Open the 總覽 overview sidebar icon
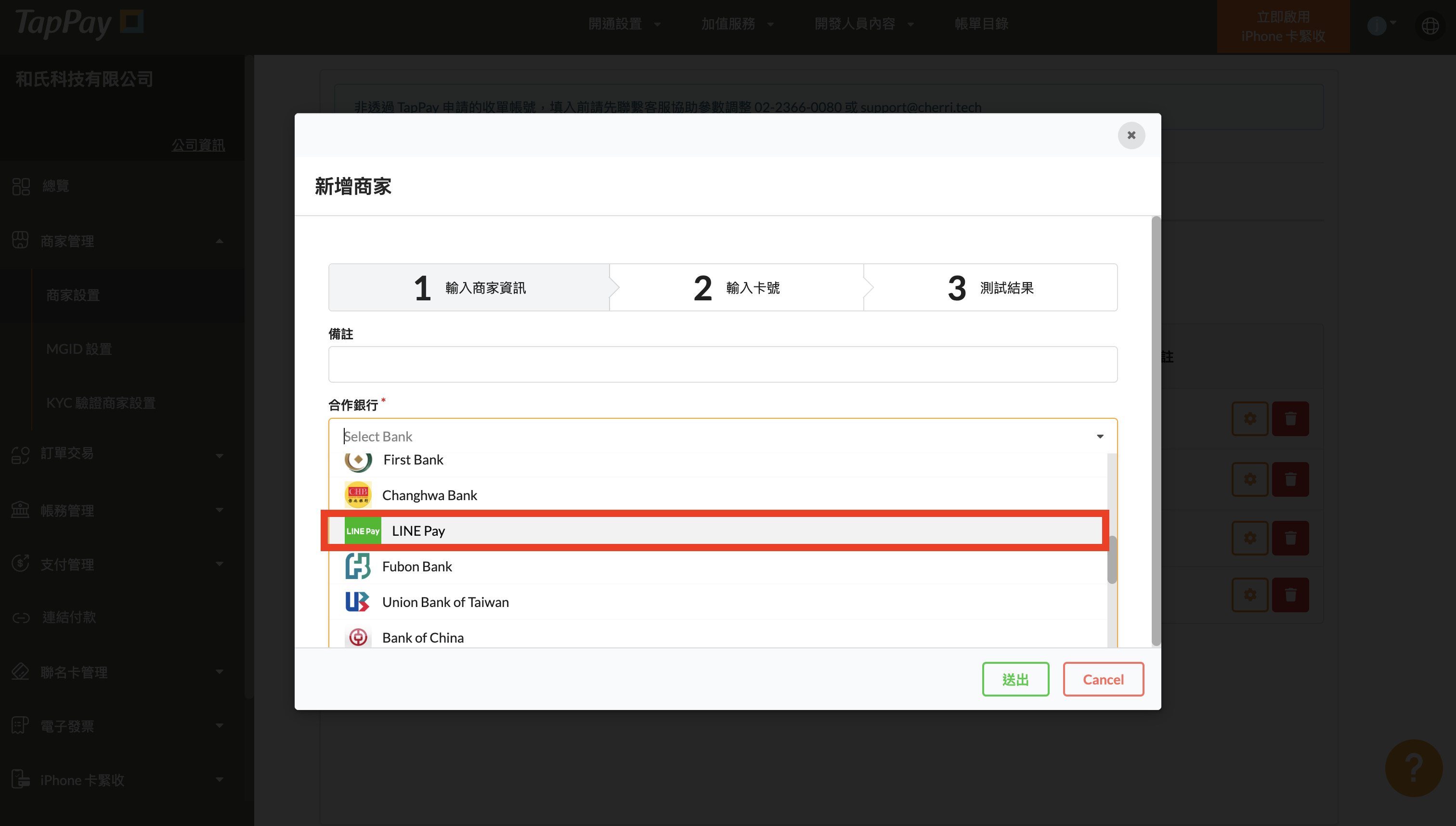Viewport: 1456px width, 826px height. pos(21,186)
